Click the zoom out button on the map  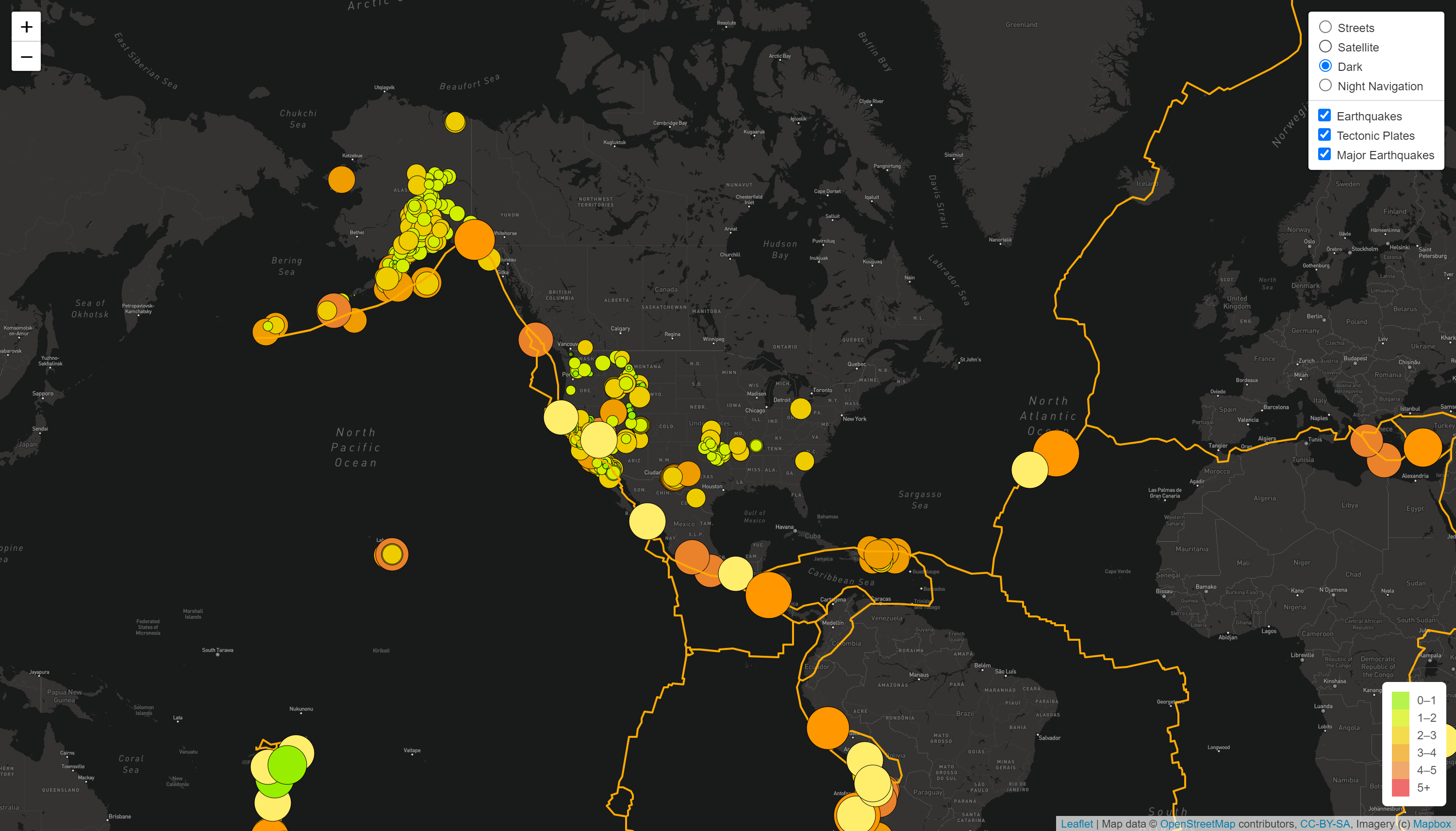(26, 56)
